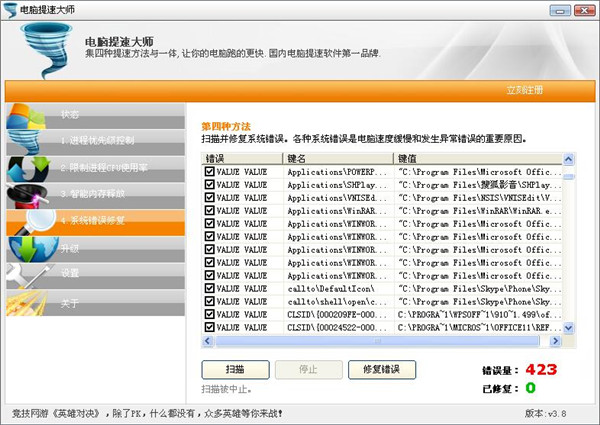Click the 立刻注册 register link
This screenshot has width=600, height=425.
tap(525, 90)
